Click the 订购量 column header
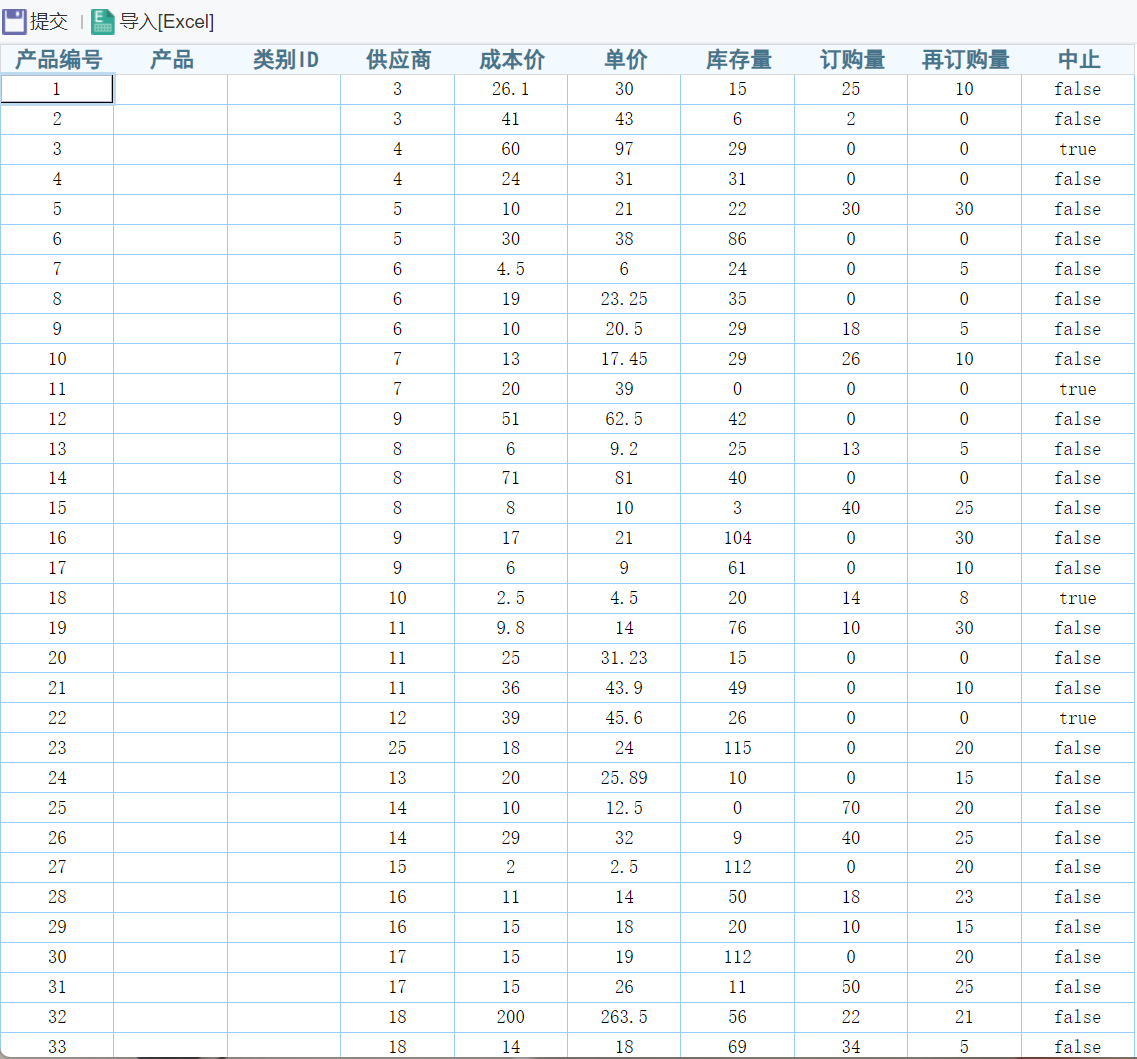The height and width of the screenshot is (1059, 1137). coord(851,59)
